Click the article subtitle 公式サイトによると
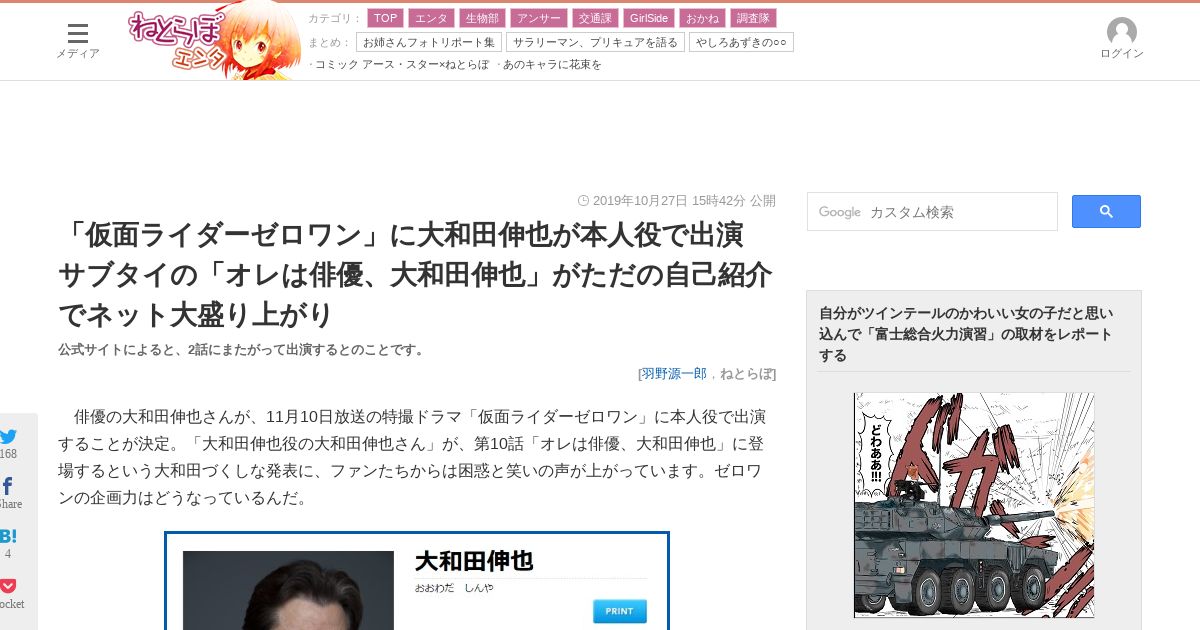 (244, 349)
